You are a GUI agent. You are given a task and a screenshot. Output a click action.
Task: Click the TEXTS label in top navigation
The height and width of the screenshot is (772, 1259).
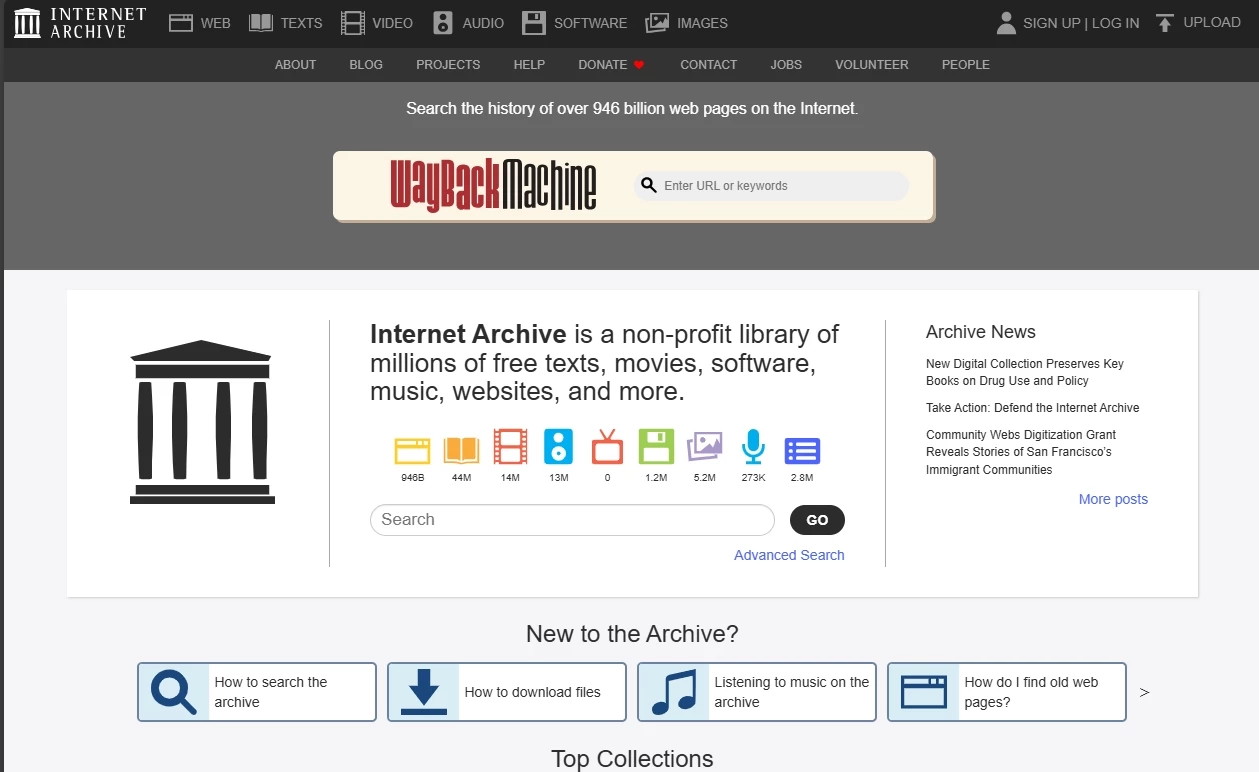tap(301, 23)
